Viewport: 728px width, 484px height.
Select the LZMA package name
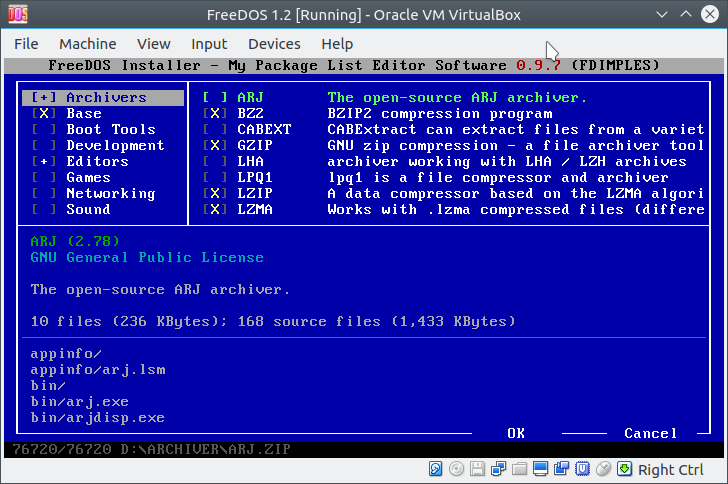tap(255, 209)
